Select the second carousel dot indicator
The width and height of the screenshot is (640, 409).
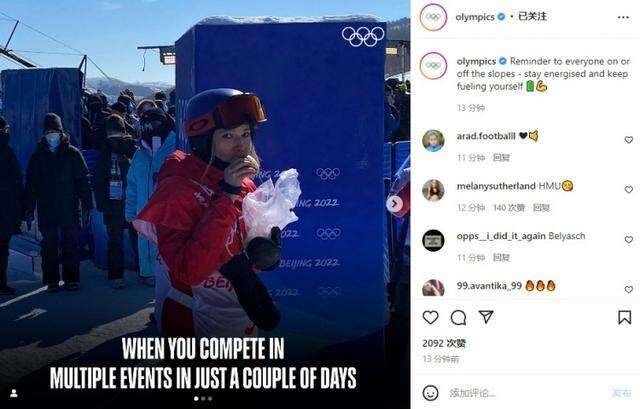pyautogui.click(x=203, y=398)
